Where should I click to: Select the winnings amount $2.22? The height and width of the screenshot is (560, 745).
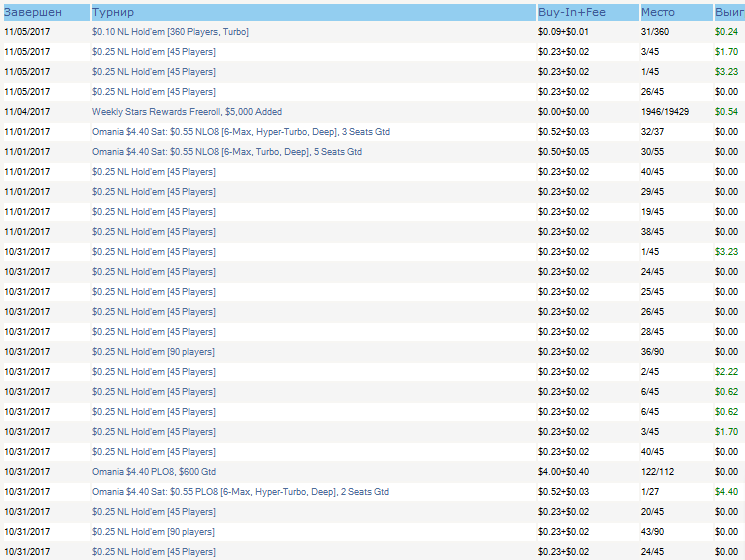click(x=726, y=372)
